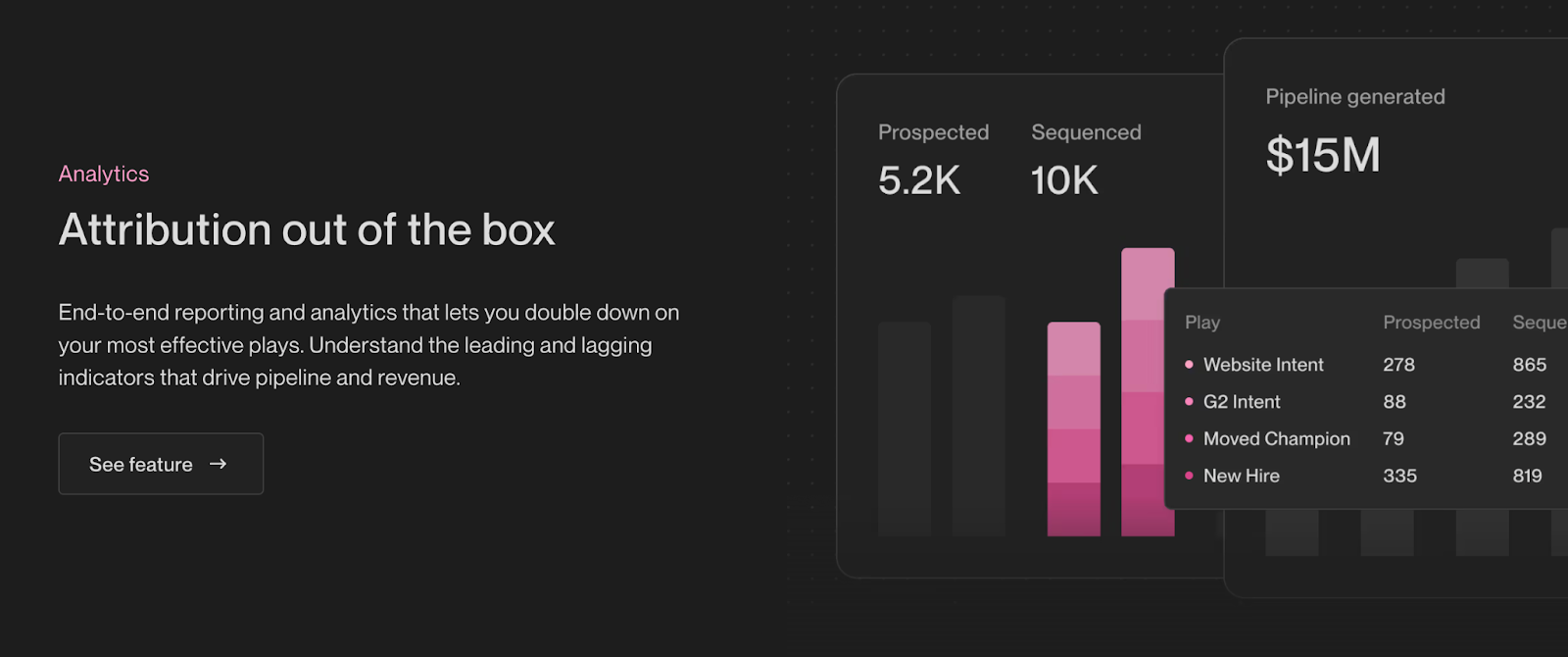Toggle the Website Intent play row
1568x657 pixels.
1263,364
